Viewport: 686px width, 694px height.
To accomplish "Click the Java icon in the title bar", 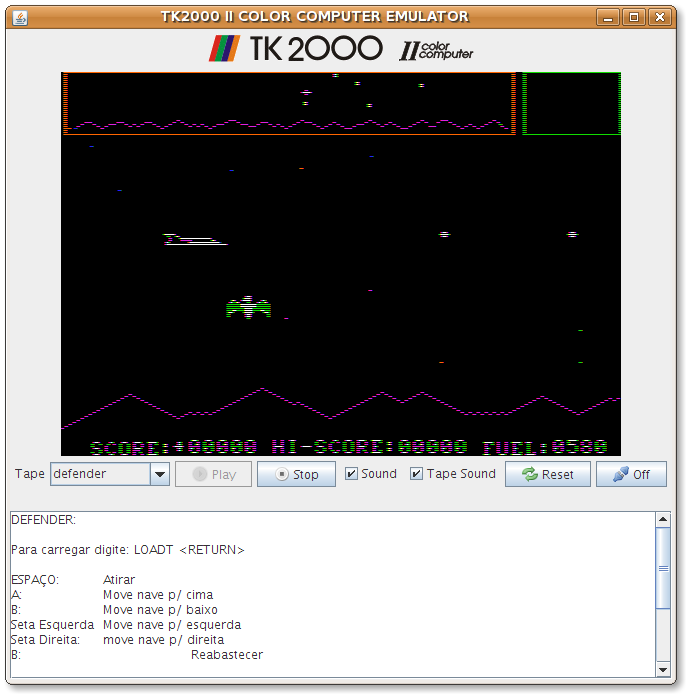I will coord(20,18).
